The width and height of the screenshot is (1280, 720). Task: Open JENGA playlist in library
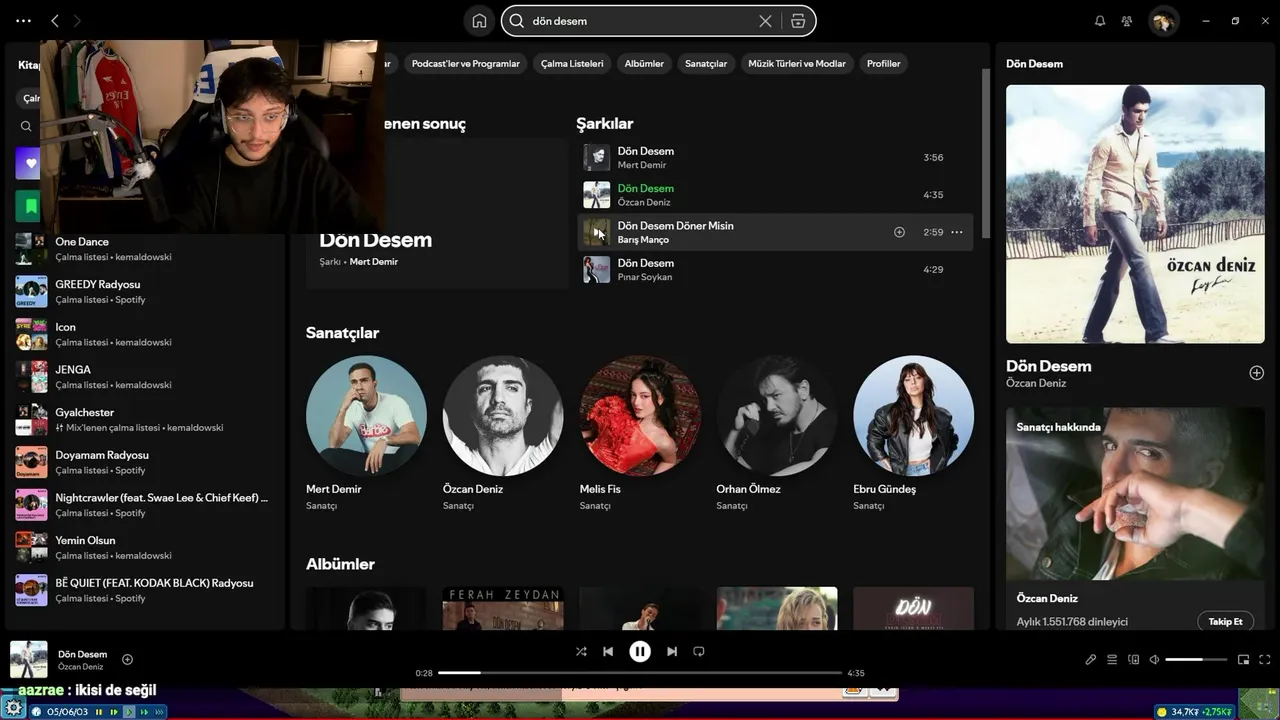pos(145,376)
